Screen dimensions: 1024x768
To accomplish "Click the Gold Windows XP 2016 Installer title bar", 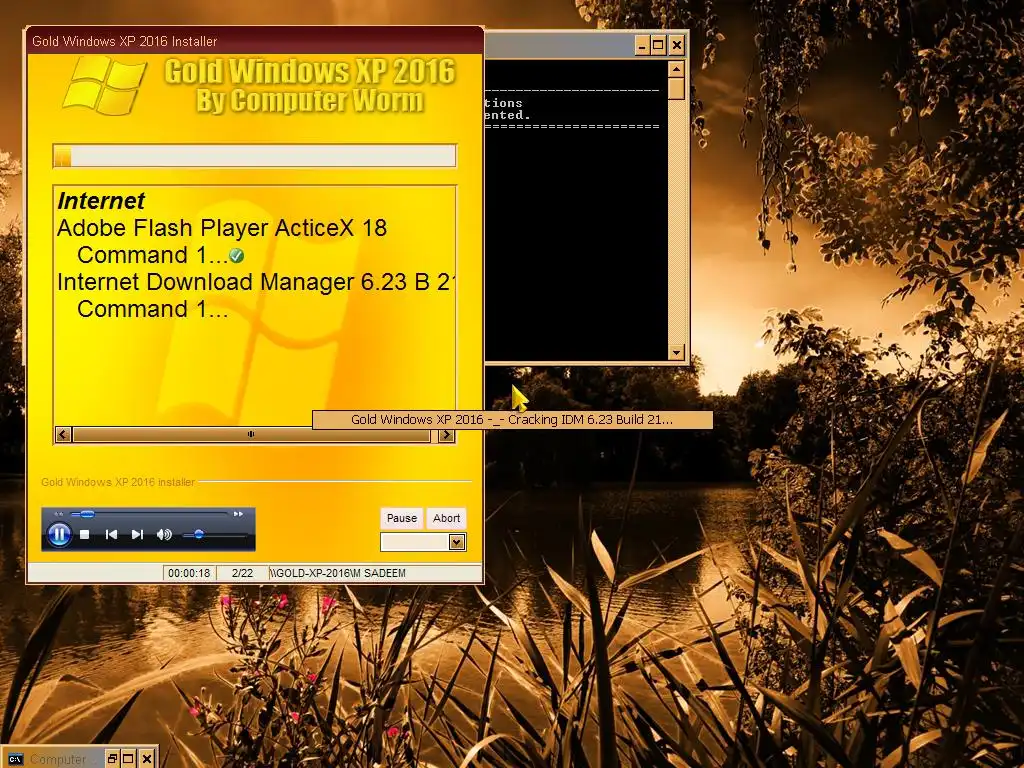I will pos(255,41).
